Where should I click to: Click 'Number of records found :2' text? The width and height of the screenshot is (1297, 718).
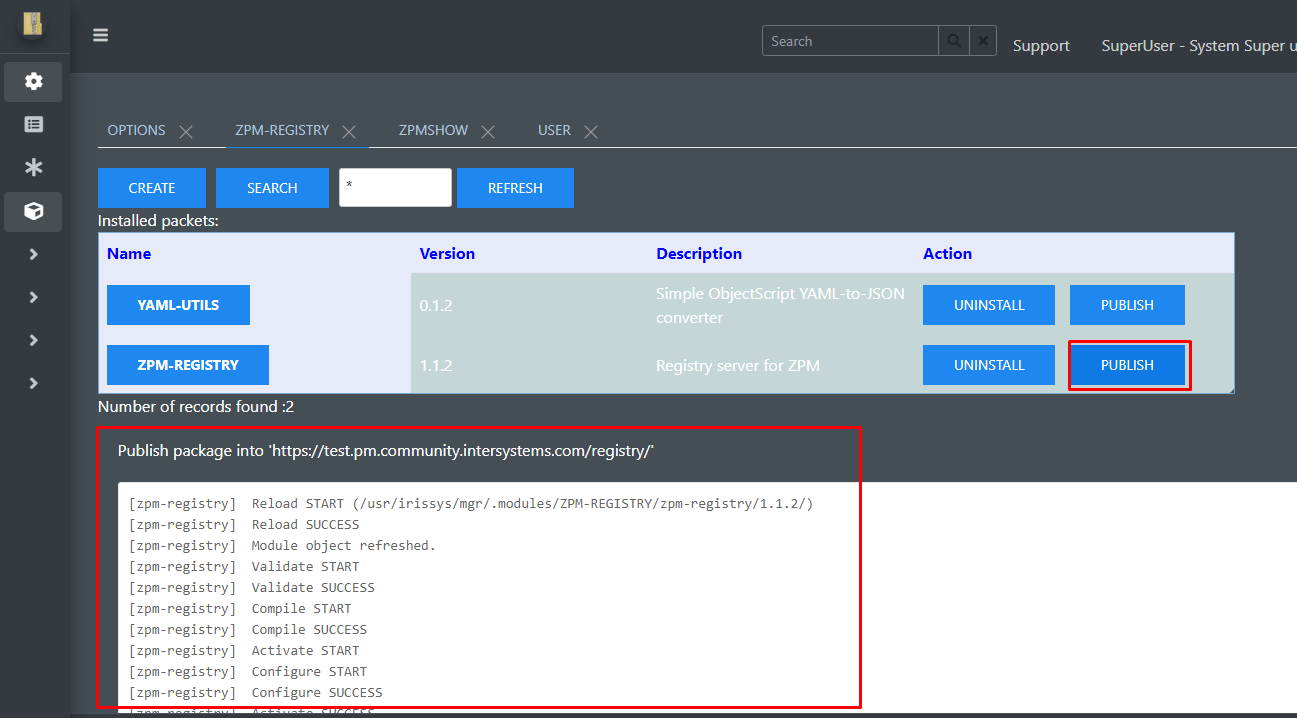pos(196,407)
